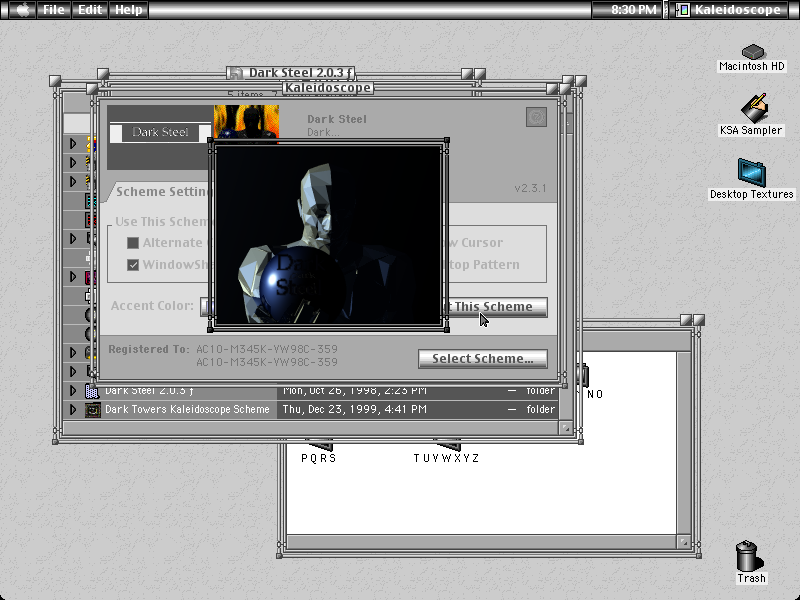Click the Select Scheme... button
800x600 pixels.
coord(483,359)
